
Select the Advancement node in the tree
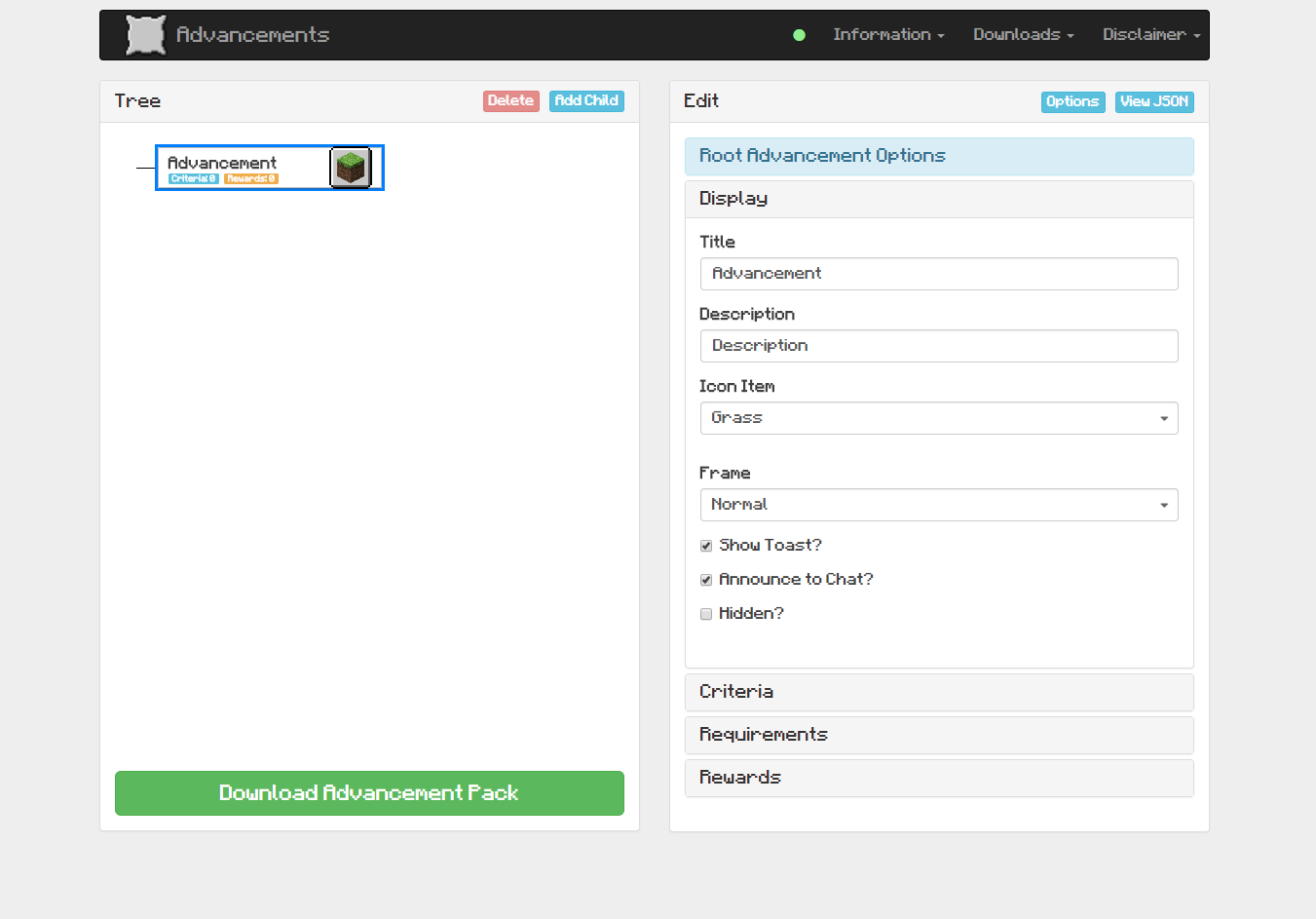(x=270, y=168)
